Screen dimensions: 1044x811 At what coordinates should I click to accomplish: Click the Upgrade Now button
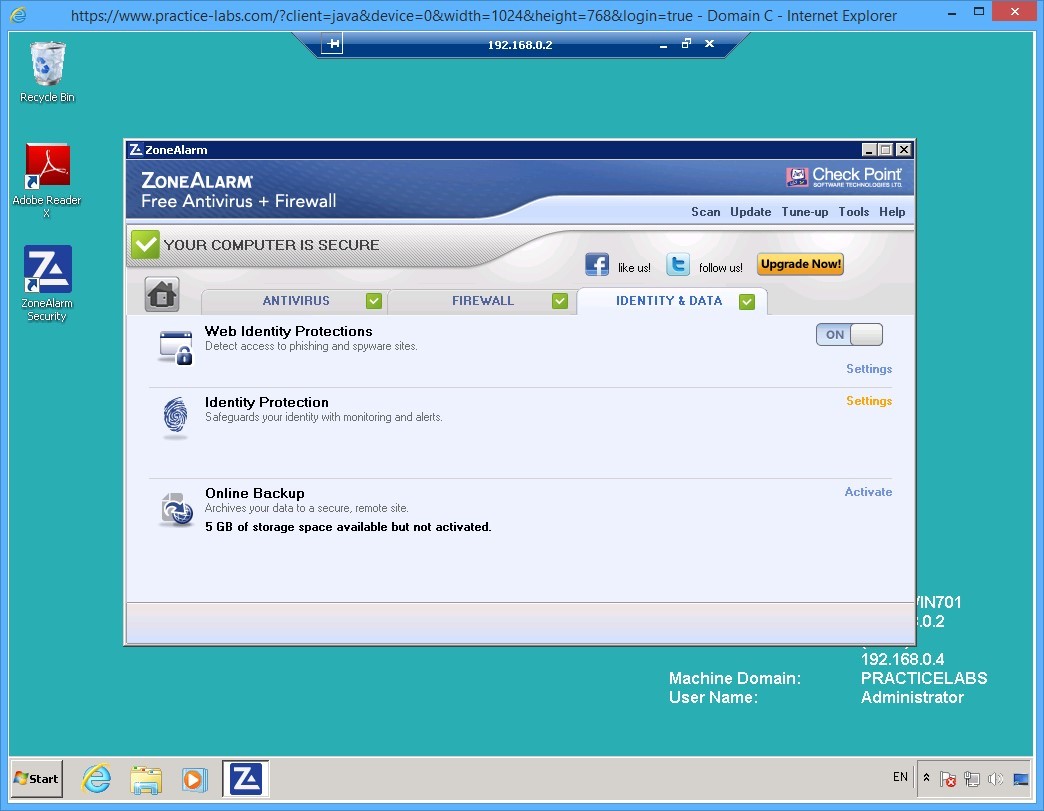pyautogui.click(x=800, y=264)
